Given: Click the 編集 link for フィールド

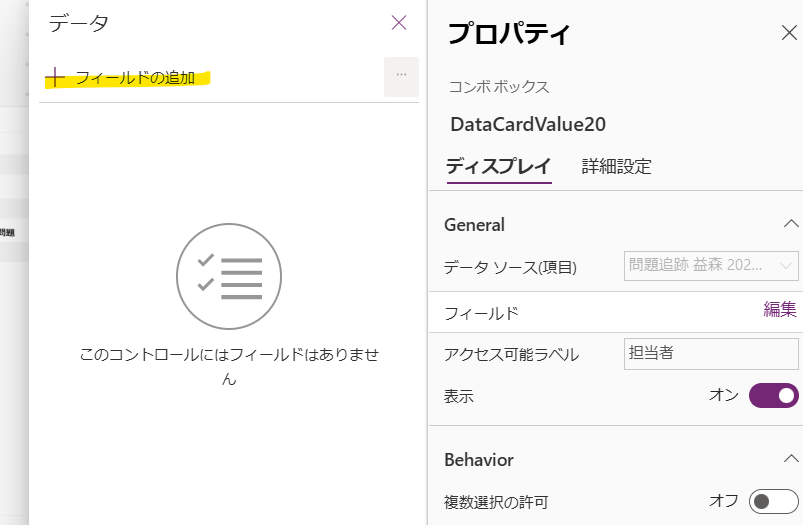Looking at the screenshot, I should point(780,309).
